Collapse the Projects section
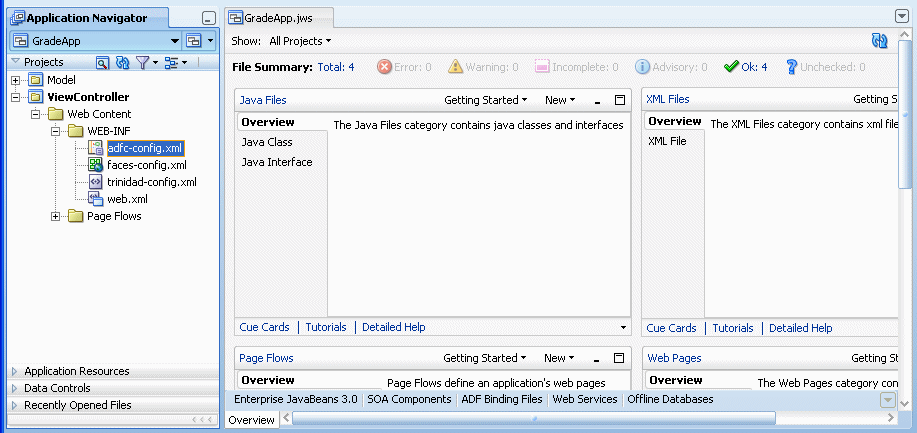Viewport: 917px width, 433px height. 15,62
